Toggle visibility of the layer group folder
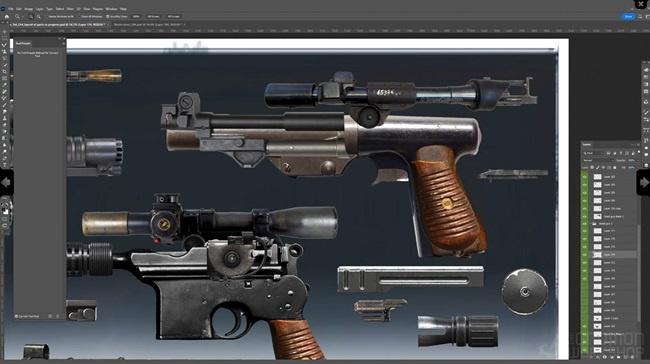 tap(585, 224)
